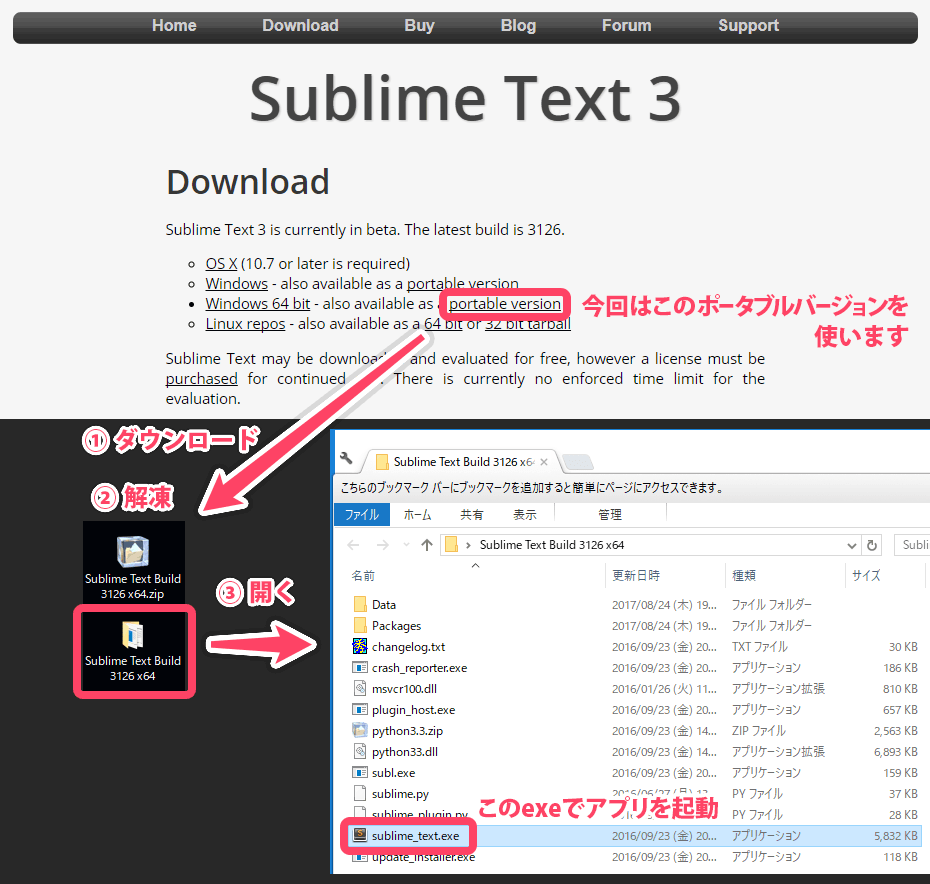Viewport: 930px width, 884px height.
Task: Select the msvcr100.dll file icon
Action: (x=360, y=688)
